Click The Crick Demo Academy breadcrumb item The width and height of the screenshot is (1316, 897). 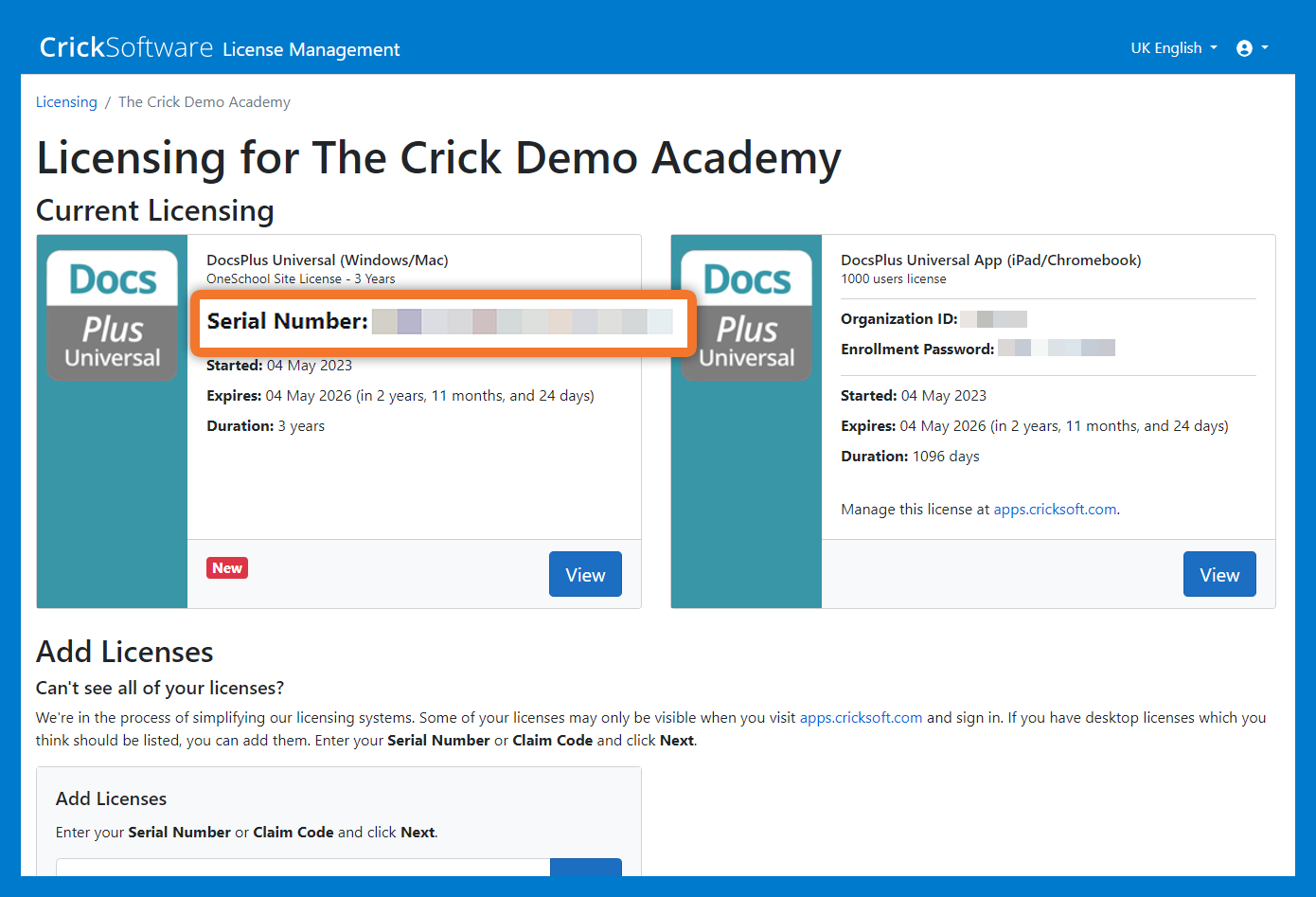(205, 102)
